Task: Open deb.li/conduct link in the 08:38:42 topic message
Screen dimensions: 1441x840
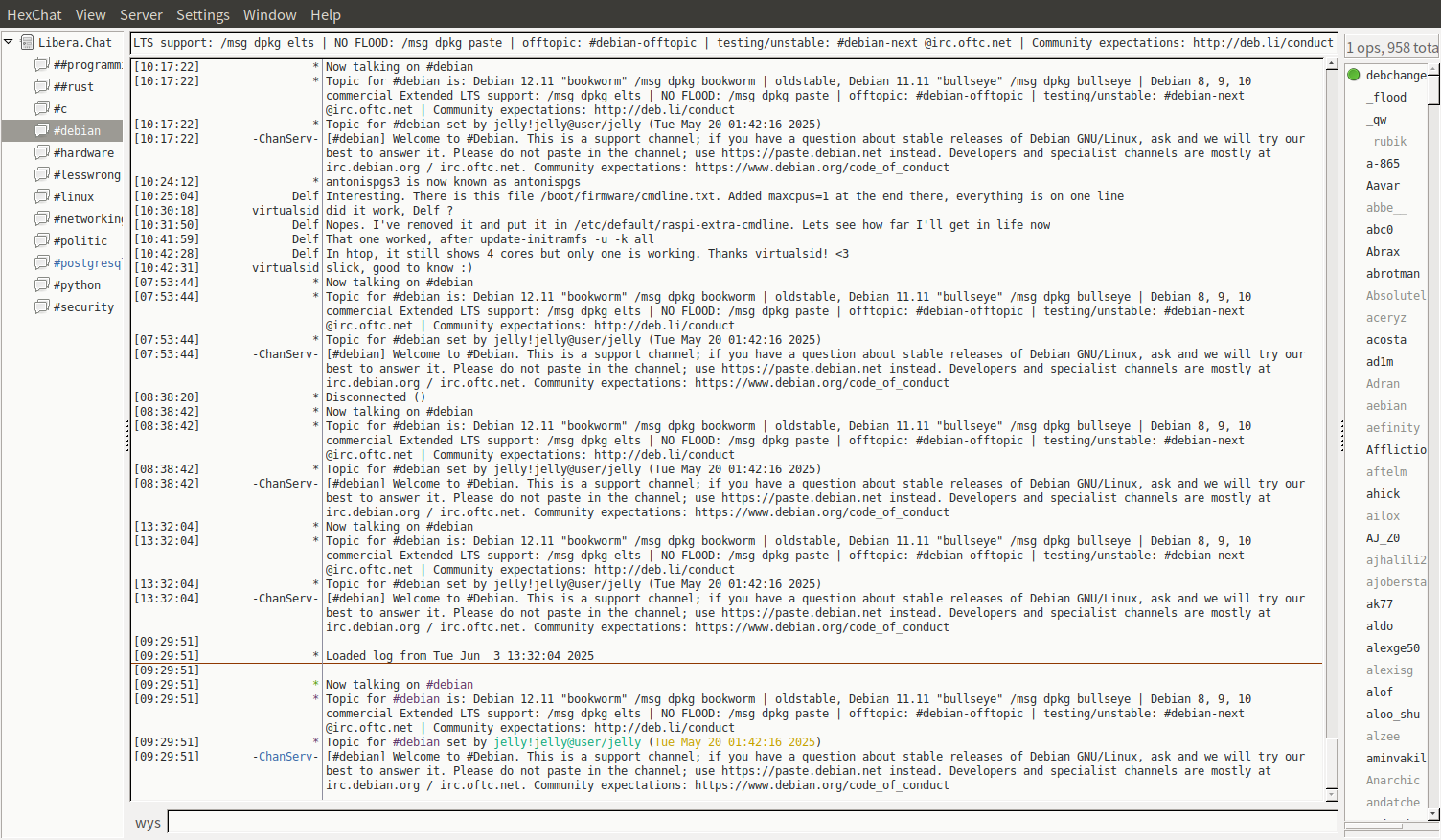Action: [664, 455]
